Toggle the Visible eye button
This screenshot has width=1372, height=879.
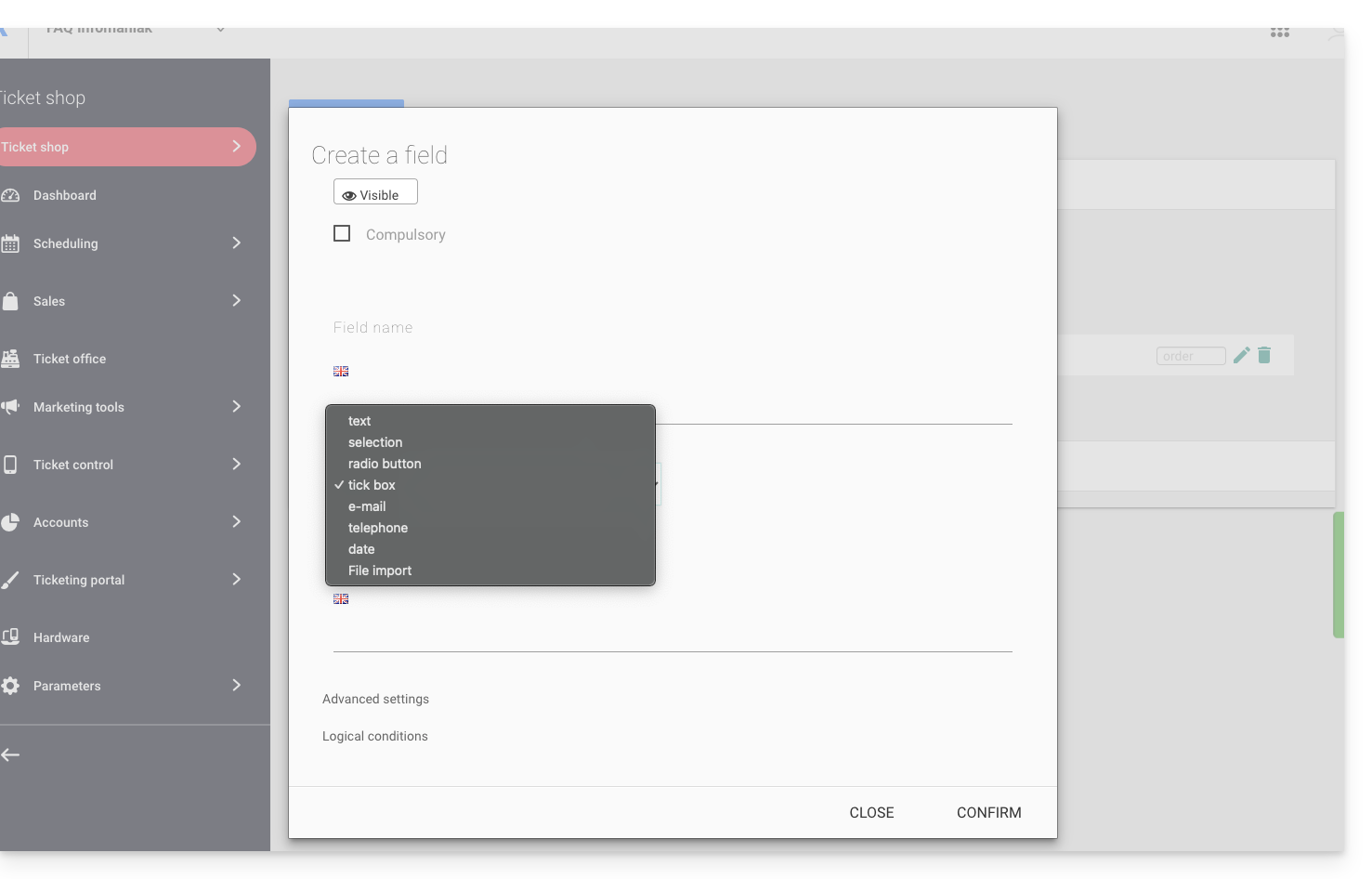pos(375,192)
